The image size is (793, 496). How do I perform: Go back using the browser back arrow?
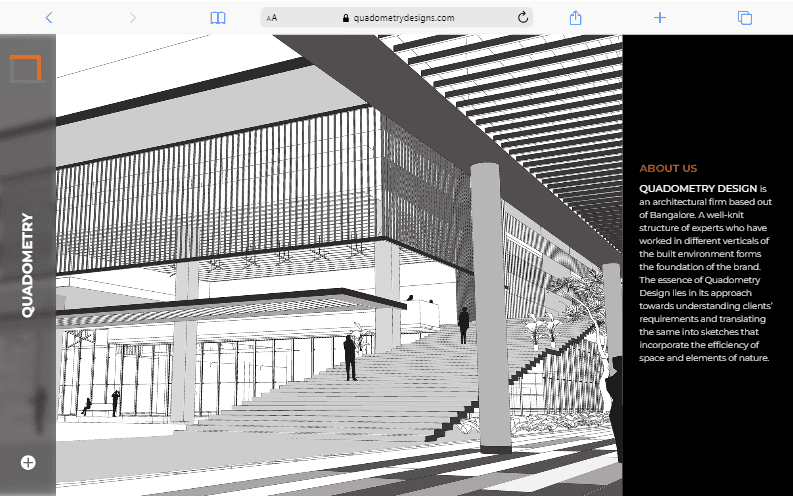tap(49, 18)
